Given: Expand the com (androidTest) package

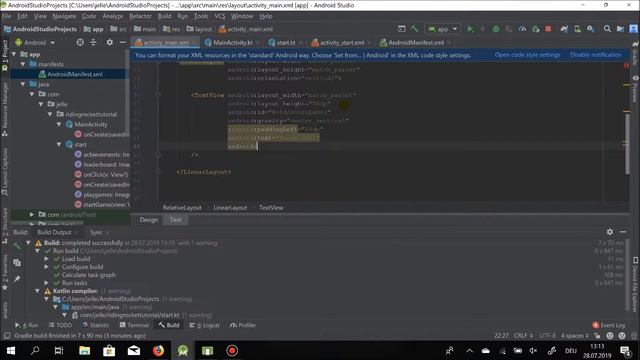Looking at the screenshot, I should coord(32,214).
